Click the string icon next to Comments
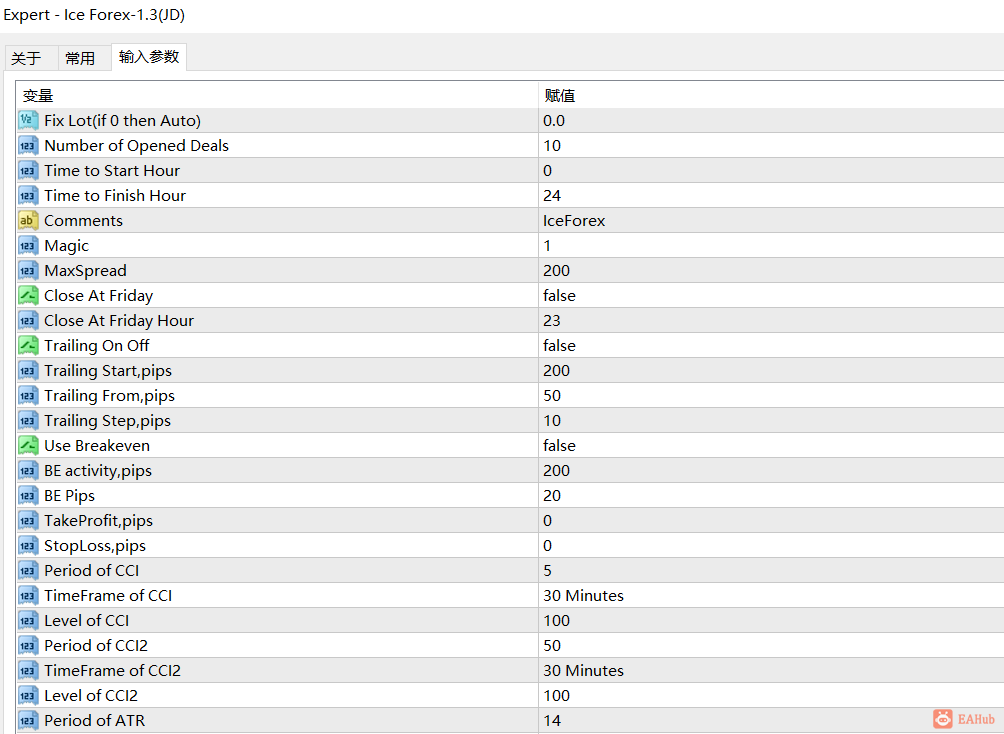The image size is (1004, 734). [28, 220]
